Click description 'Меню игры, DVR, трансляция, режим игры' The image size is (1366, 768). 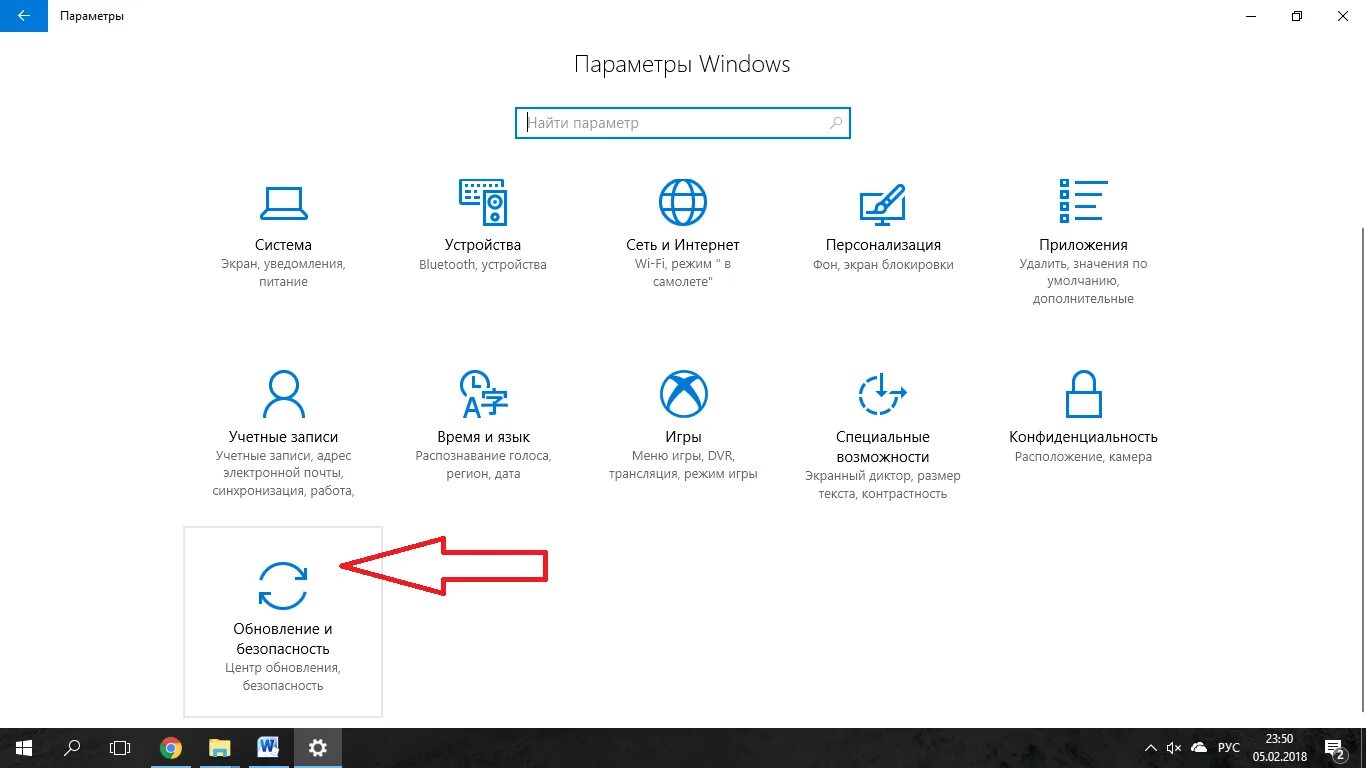[683, 465]
